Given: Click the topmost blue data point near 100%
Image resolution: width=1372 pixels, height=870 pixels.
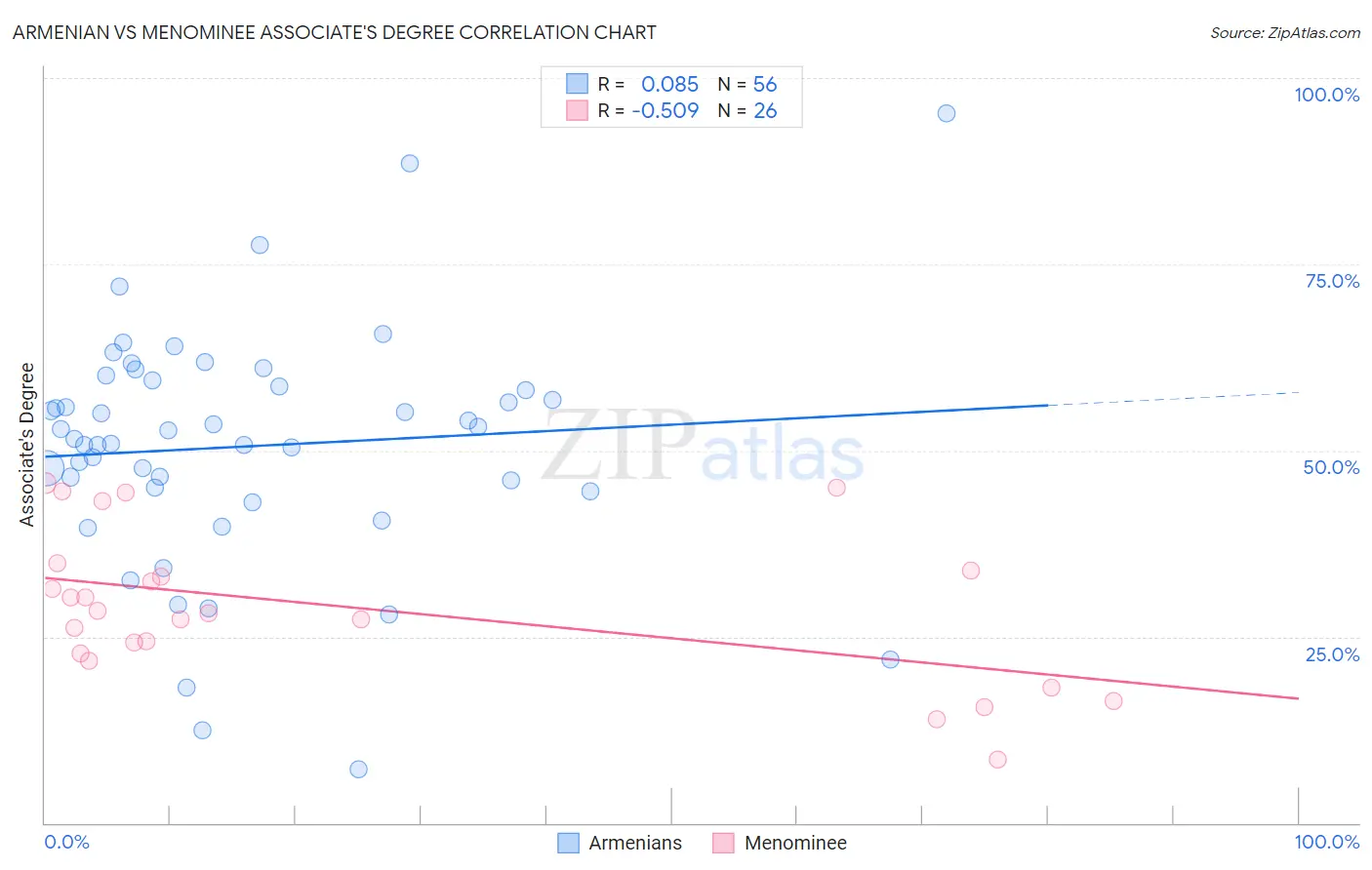Looking at the screenshot, I should click(947, 113).
